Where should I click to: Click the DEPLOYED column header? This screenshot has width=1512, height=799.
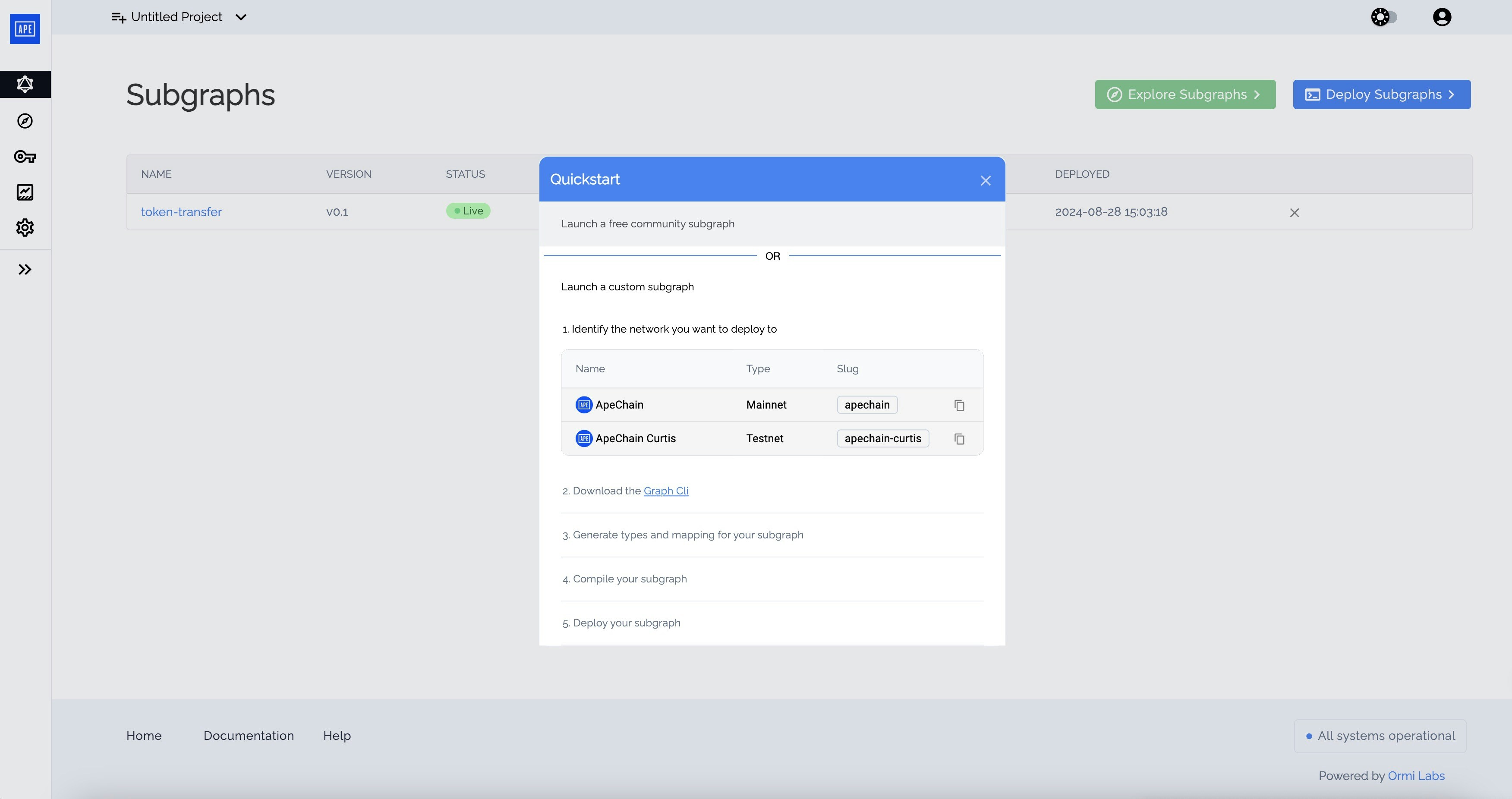coord(1082,174)
